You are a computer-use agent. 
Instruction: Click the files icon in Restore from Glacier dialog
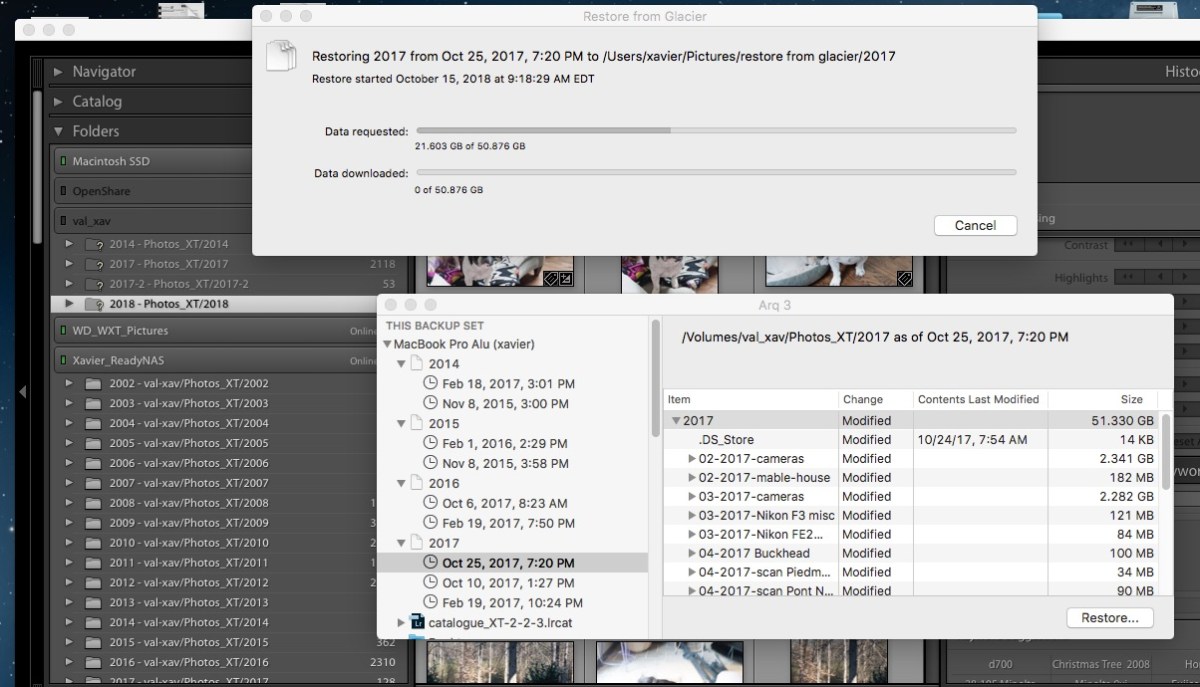tap(281, 55)
